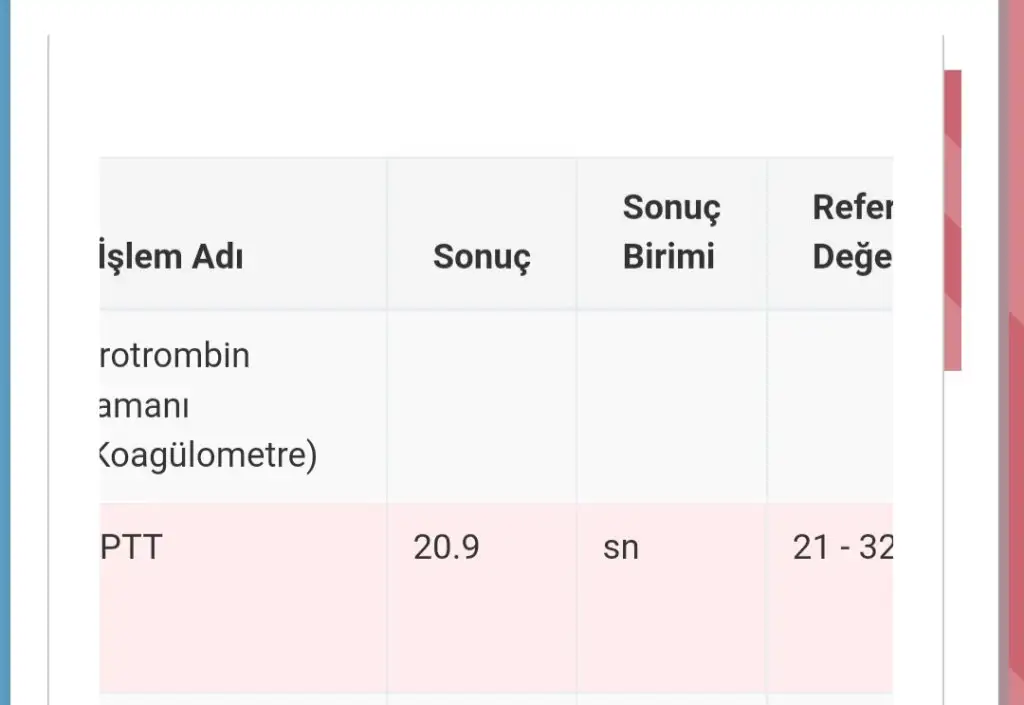Click the "İşlem Adı" column header
The height and width of the screenshot is (705, 1024).
pos(172,257)
